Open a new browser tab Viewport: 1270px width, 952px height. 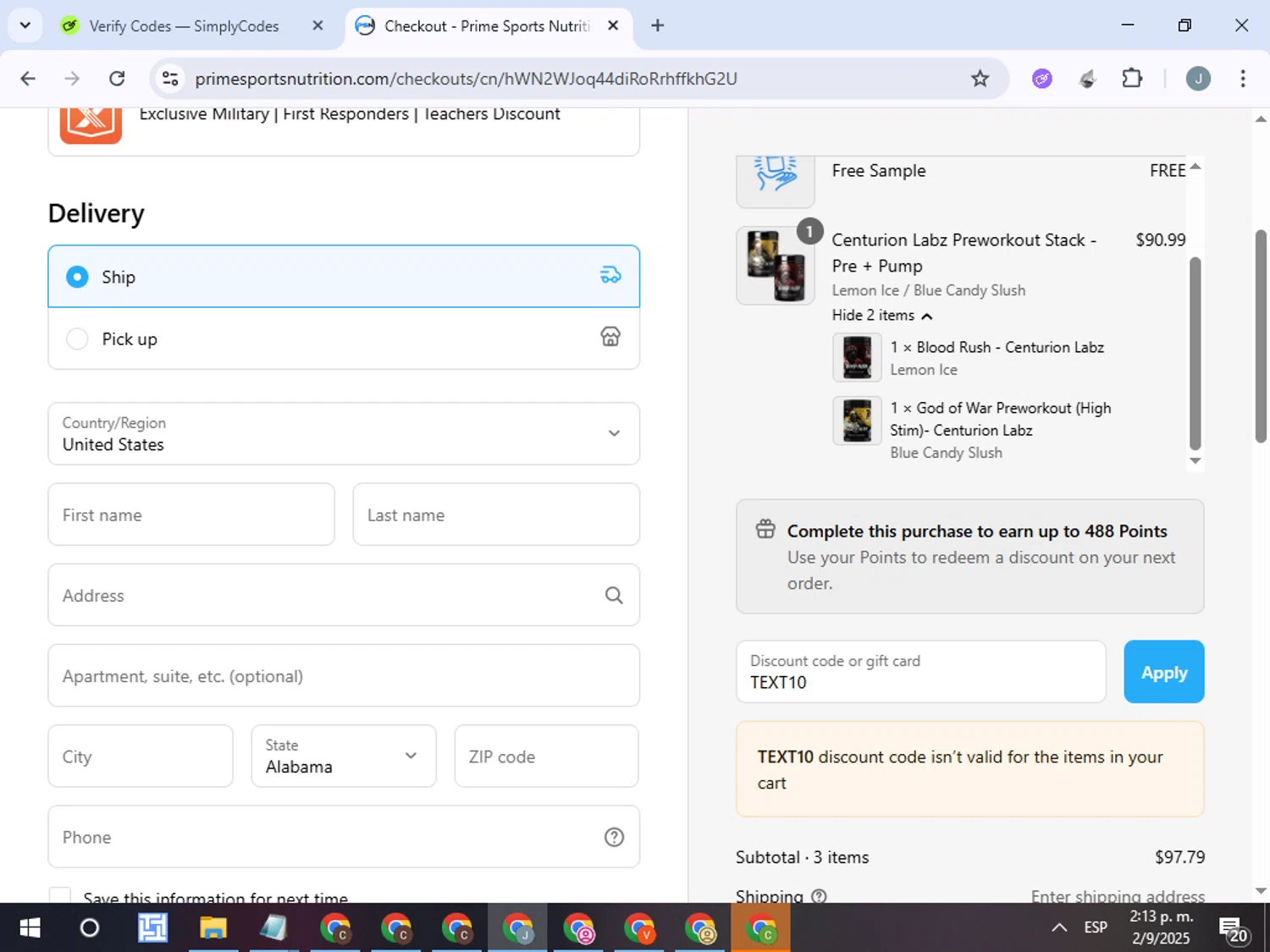point(657,25)
